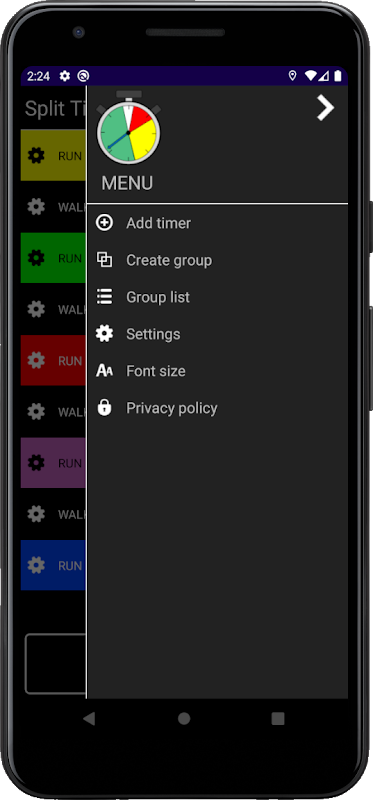
Task: Open gear on WALK timer below purple RUN
Action: 36,514
